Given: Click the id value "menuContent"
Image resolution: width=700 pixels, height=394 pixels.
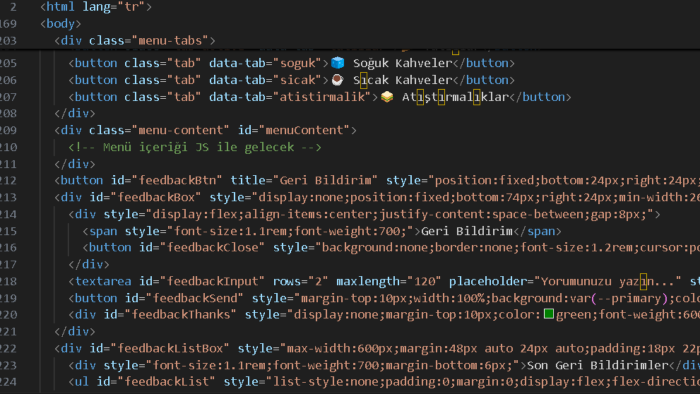Looking at the screenshot, I should [x=304, y=130].
